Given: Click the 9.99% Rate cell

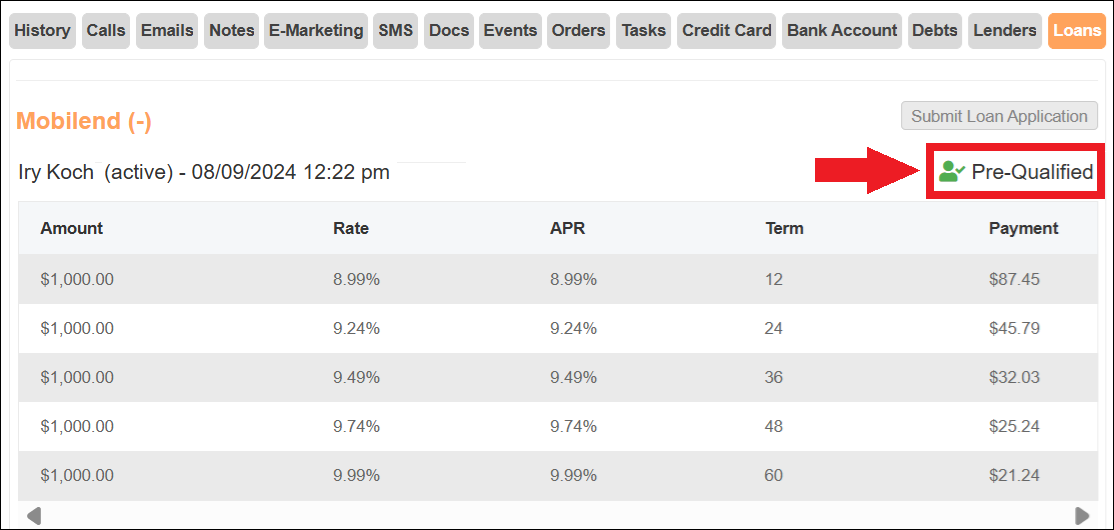Looking at the screenshot, I should [x=357, y=475].
